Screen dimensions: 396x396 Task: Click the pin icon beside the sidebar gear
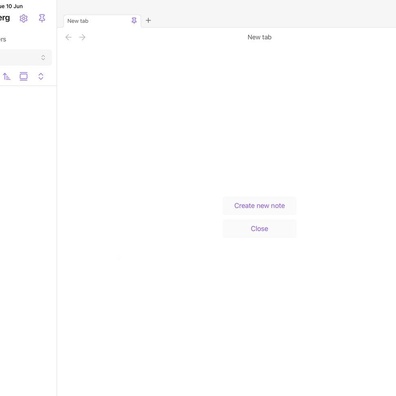pyautogui.click(x=42, y=18)
